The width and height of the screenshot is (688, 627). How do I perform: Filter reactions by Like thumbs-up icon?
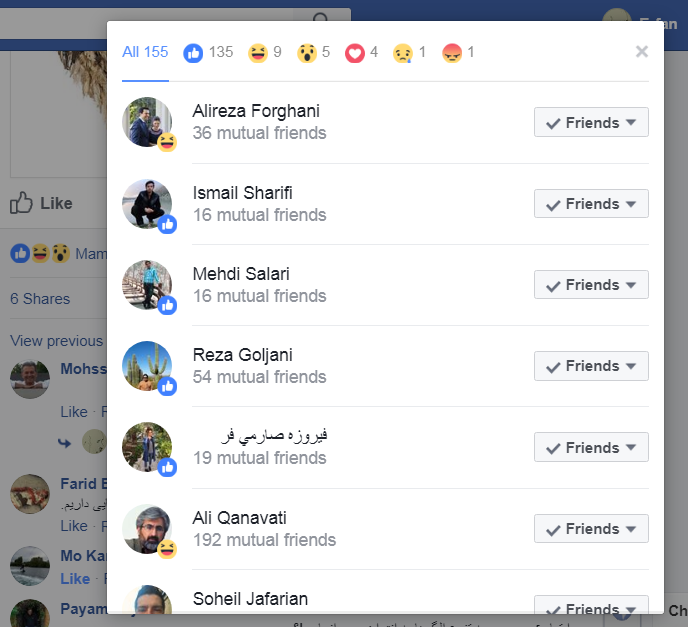coord(208,53)
